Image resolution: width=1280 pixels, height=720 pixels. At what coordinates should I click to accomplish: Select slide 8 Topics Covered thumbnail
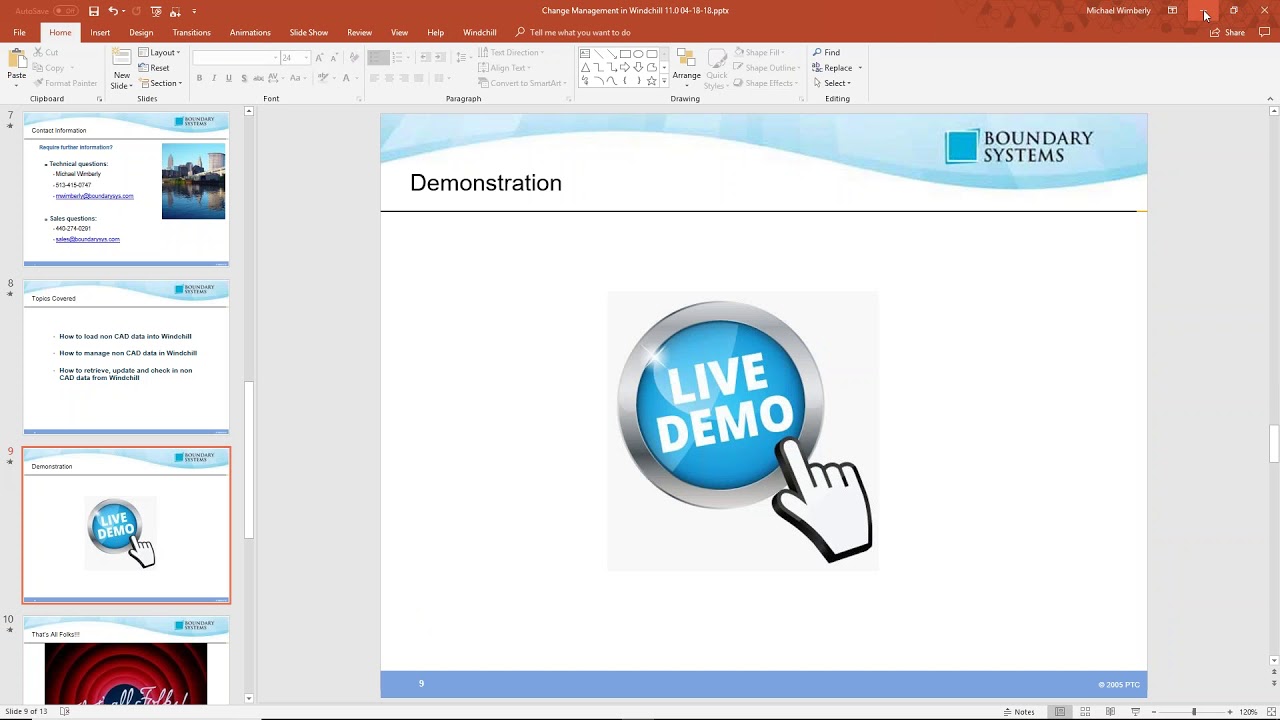point(126,357)
